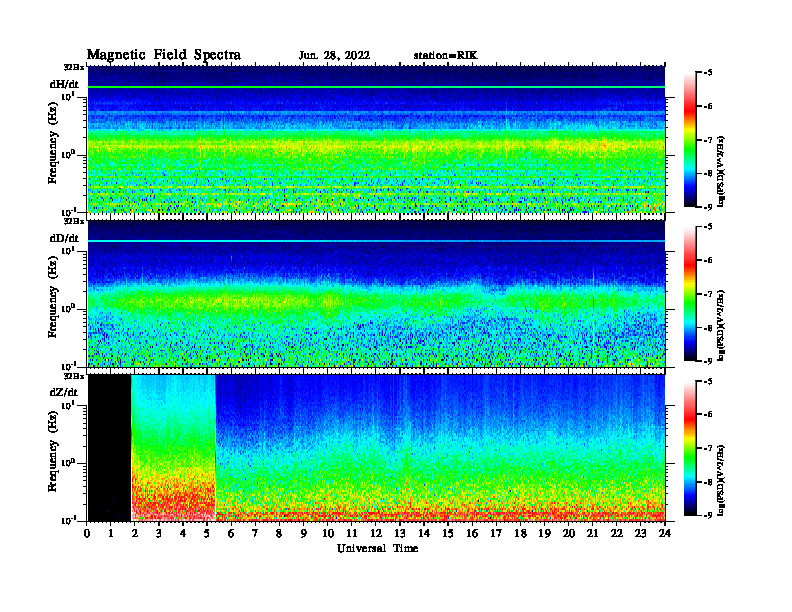Click the dZ/dt panel color bar
This screenshot has height=612, width=792.
[x=690, y=448]
